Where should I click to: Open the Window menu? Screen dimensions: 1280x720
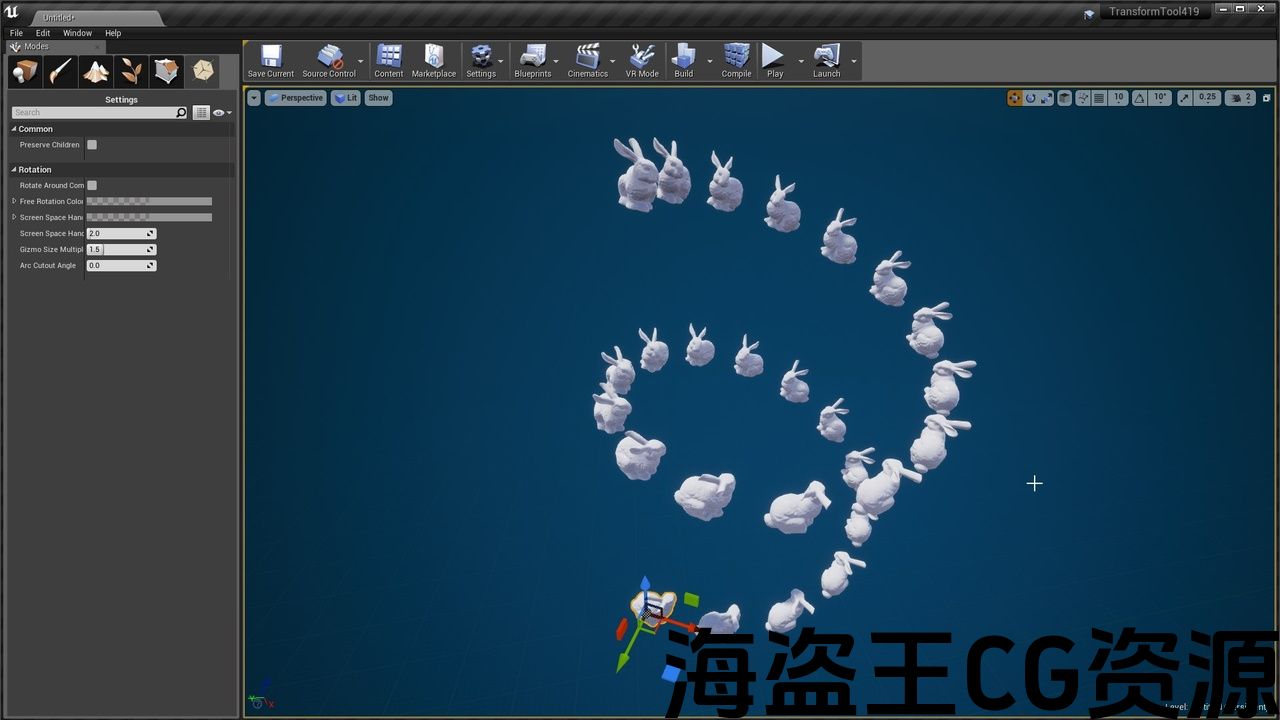click(x=77, y=33)
